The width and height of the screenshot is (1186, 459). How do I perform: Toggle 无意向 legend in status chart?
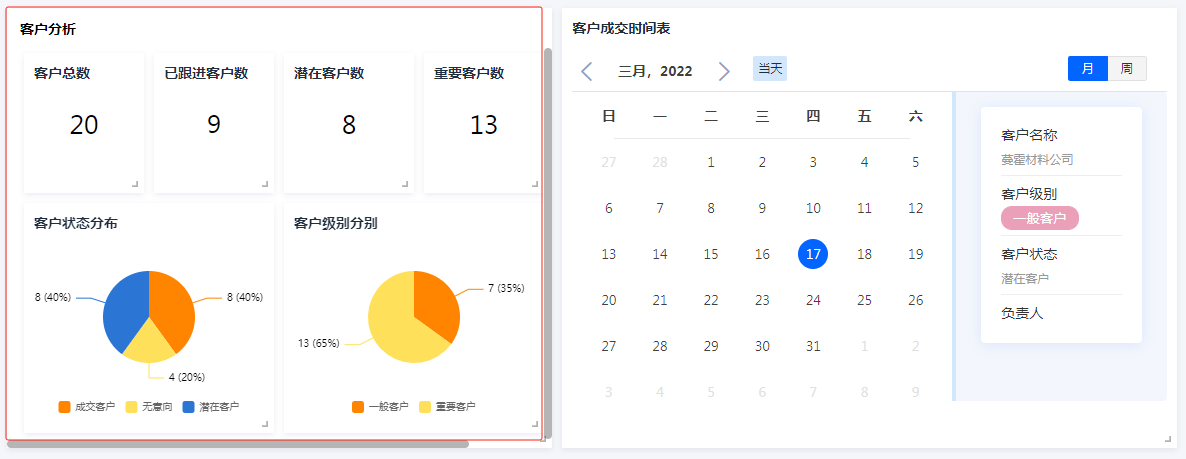(149, 407)
